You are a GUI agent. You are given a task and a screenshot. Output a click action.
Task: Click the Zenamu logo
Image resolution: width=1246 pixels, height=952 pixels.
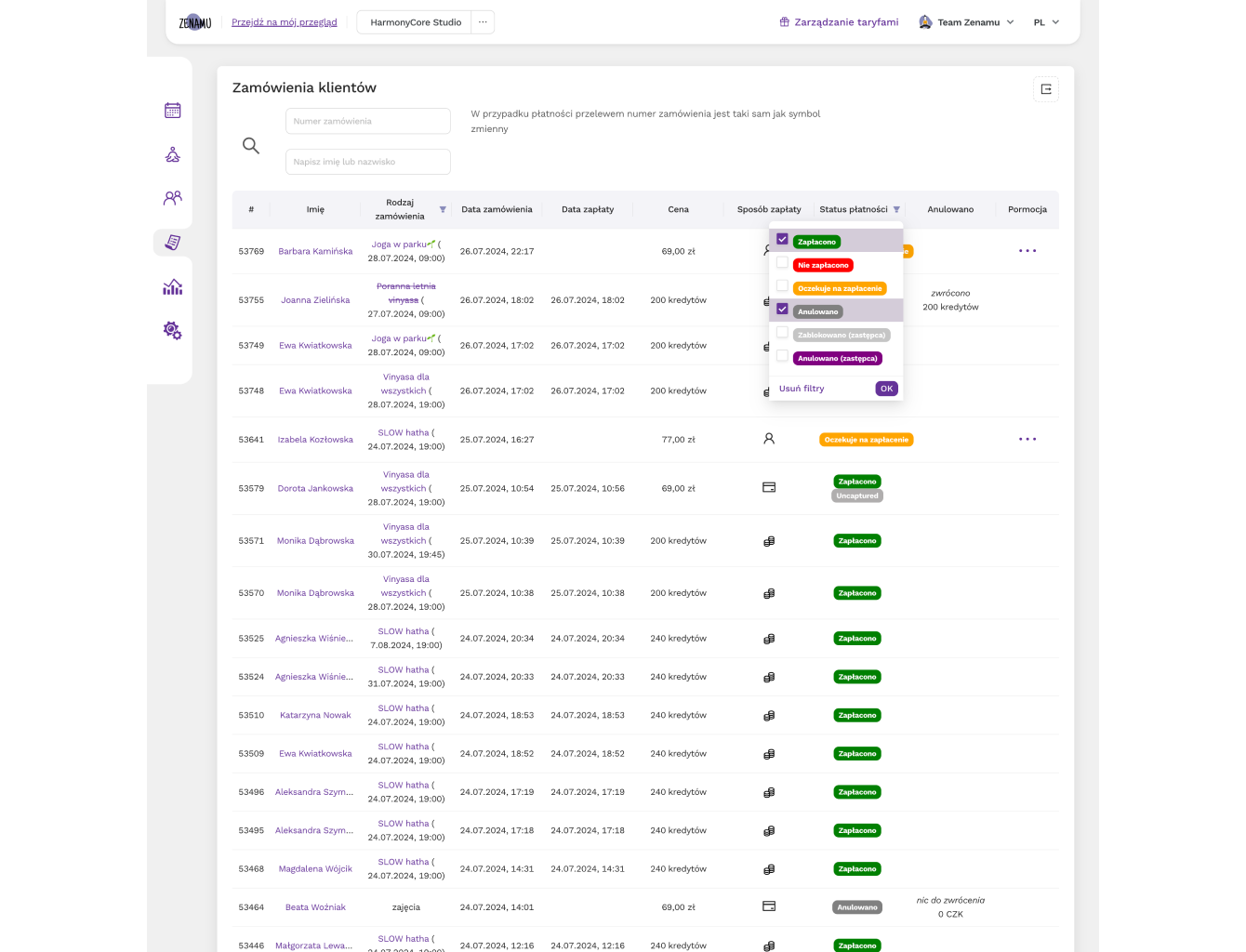pos(195,22)
